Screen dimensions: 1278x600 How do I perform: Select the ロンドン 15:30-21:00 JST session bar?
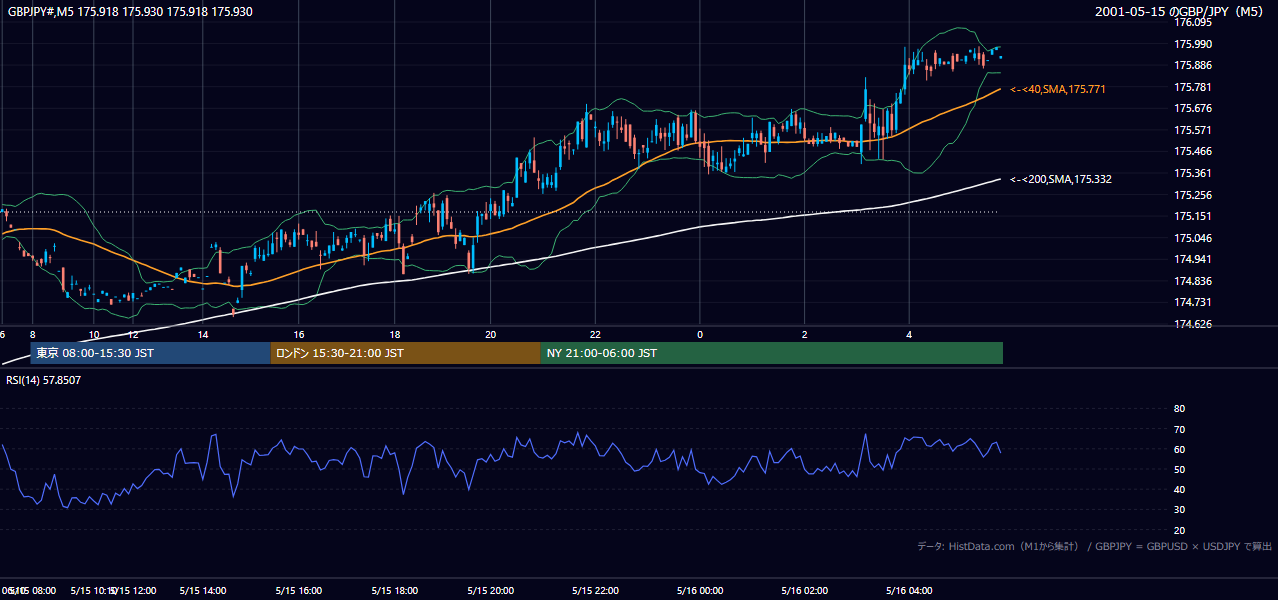pyautogui.click(x=405, y=353)
